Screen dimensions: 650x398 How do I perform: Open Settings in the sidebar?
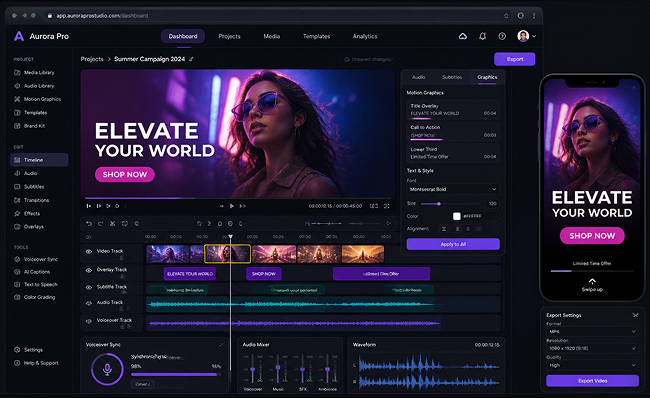point(28,349)
